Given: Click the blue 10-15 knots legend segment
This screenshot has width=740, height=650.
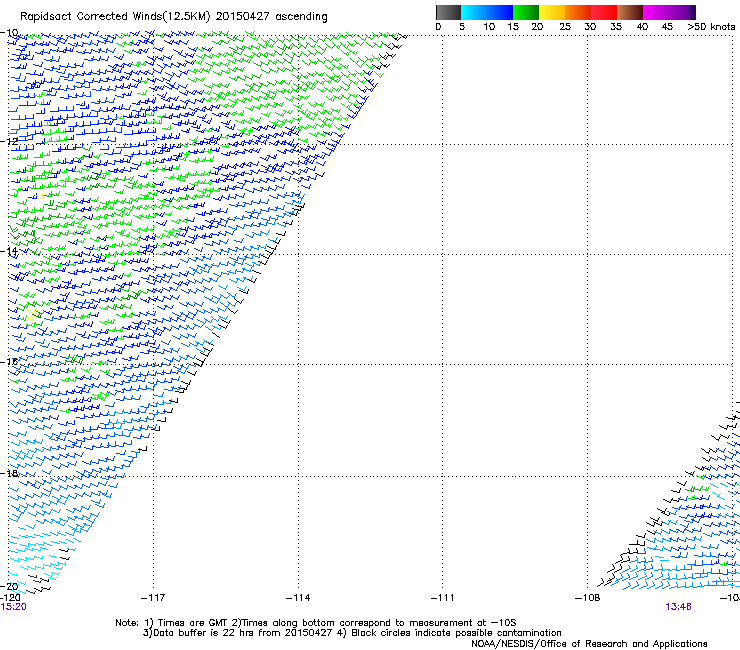Looking at the screenshot, I should tap(500, 12).
